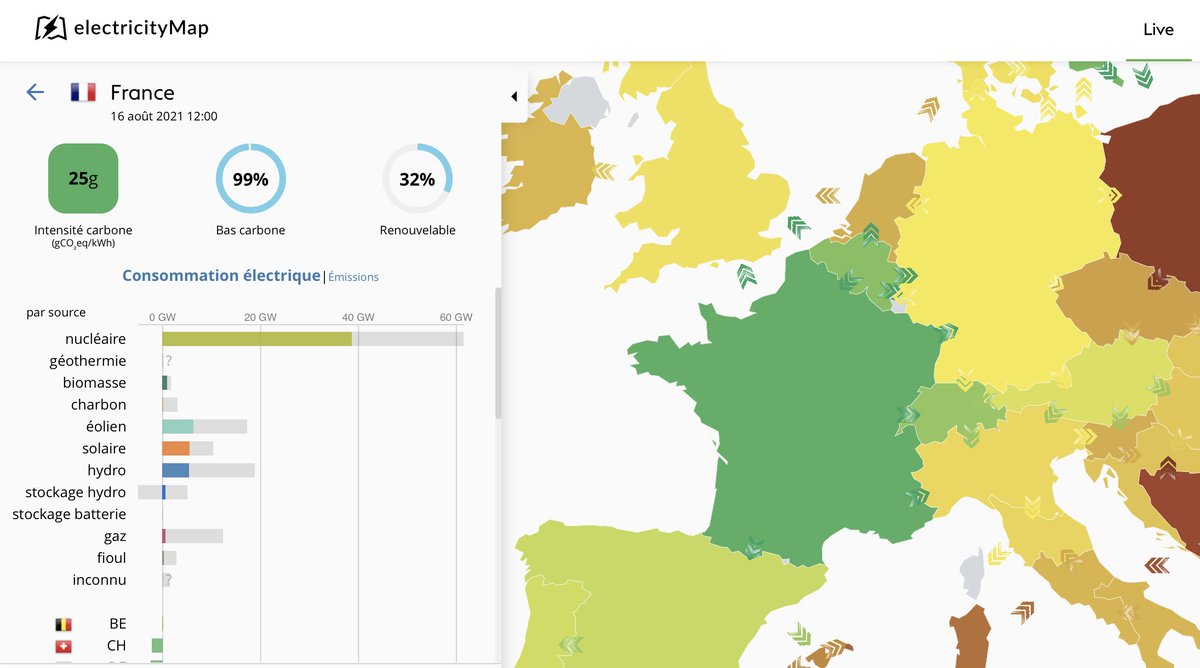Viewport: 1200px width, 668px height.
Task: Click the stockage hydro bar
Action: 163,492
